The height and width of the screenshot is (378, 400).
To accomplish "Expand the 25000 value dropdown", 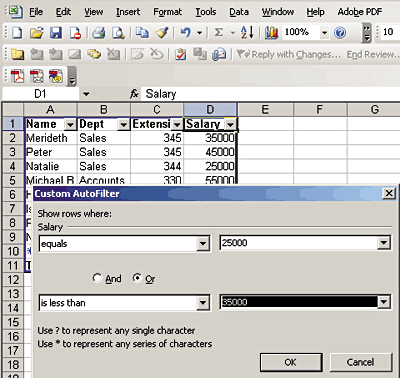I will point(384,243).
